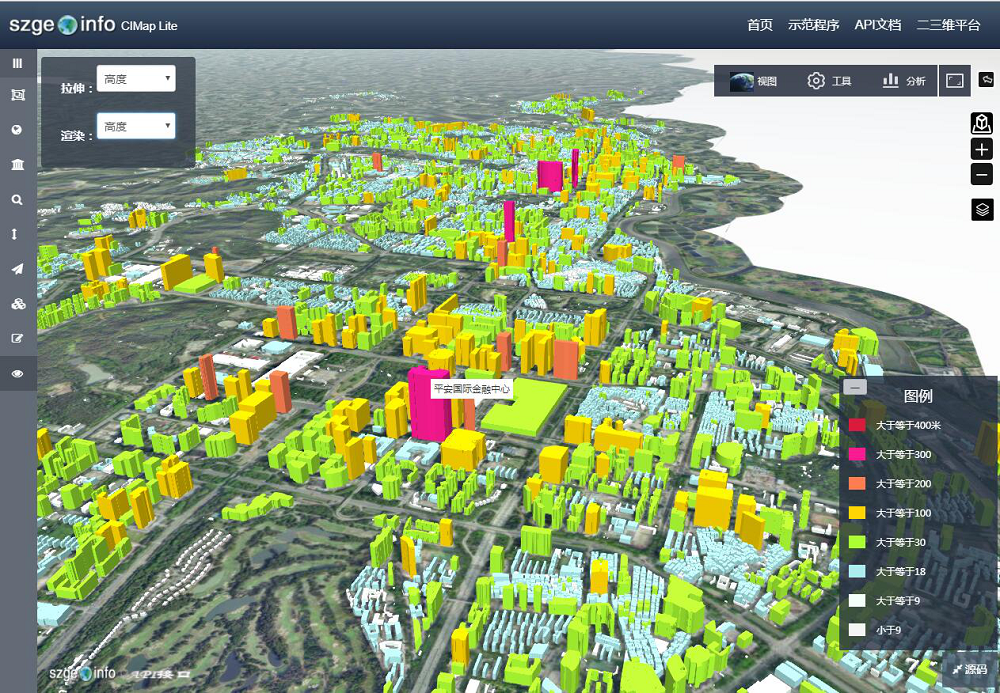
Task: Zoom out with the minus button
Action: click(x=982, y=175)
